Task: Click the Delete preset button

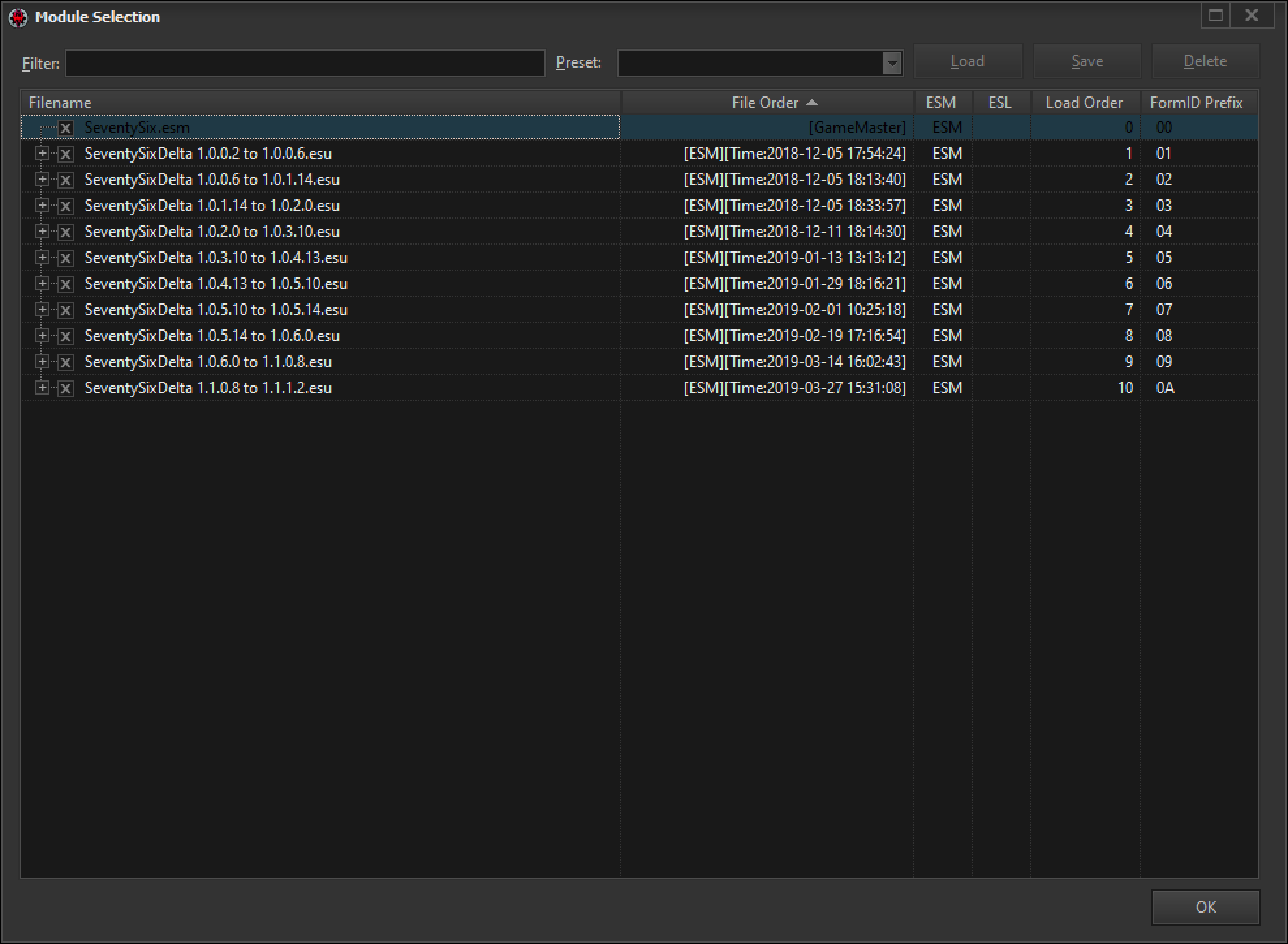Action: point(1205,61)
